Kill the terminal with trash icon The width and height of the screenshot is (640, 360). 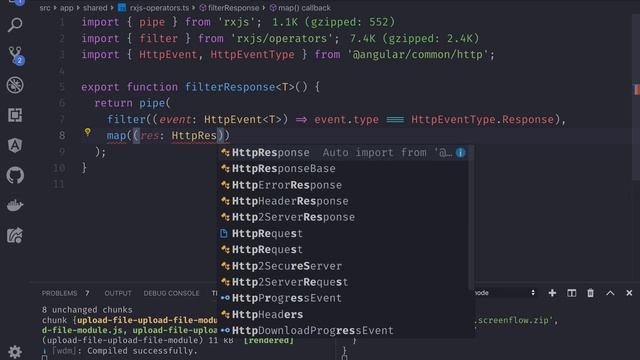(591, 293)
